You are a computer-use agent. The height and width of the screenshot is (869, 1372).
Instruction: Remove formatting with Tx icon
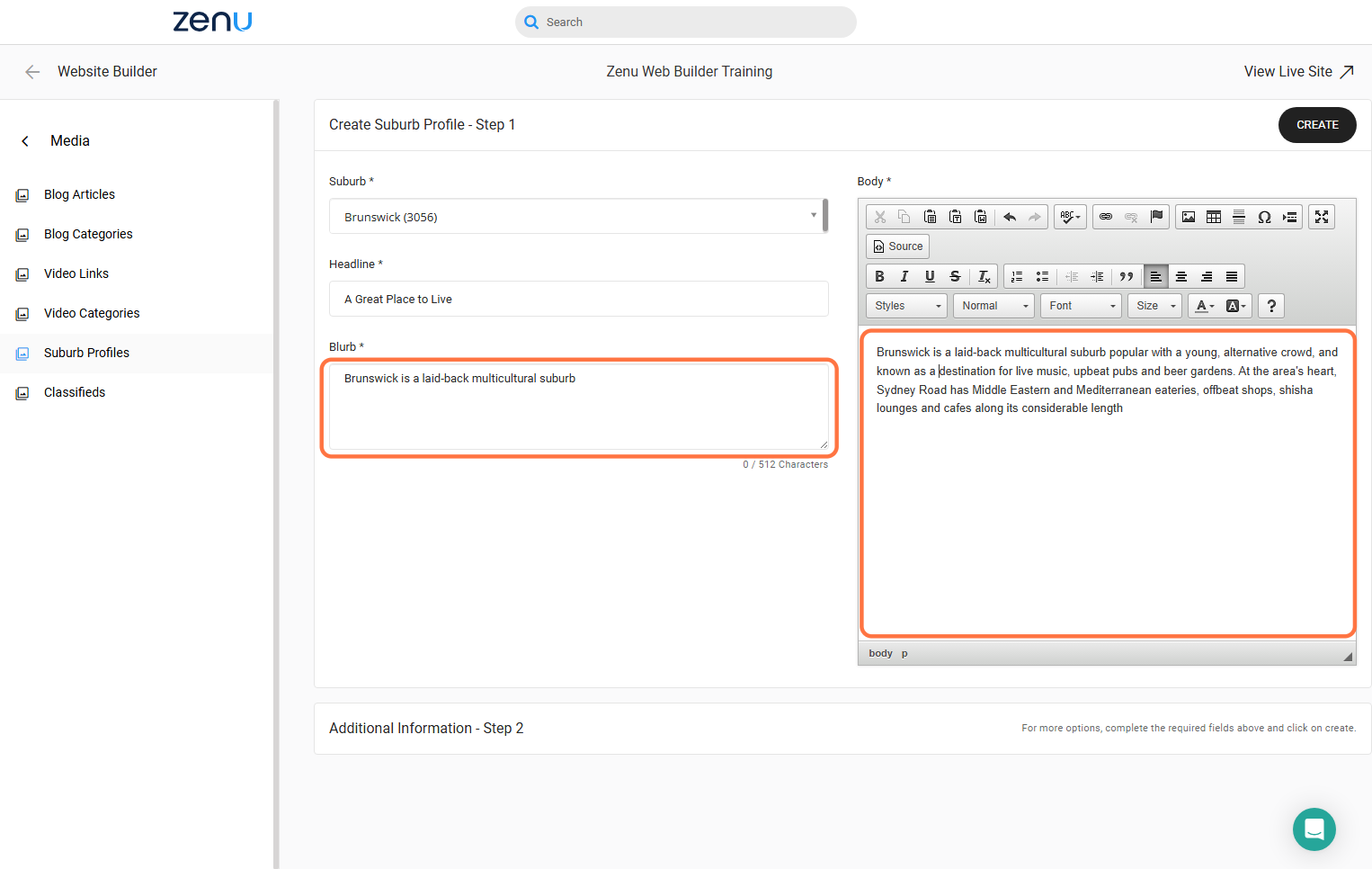[x=984, y=276]
